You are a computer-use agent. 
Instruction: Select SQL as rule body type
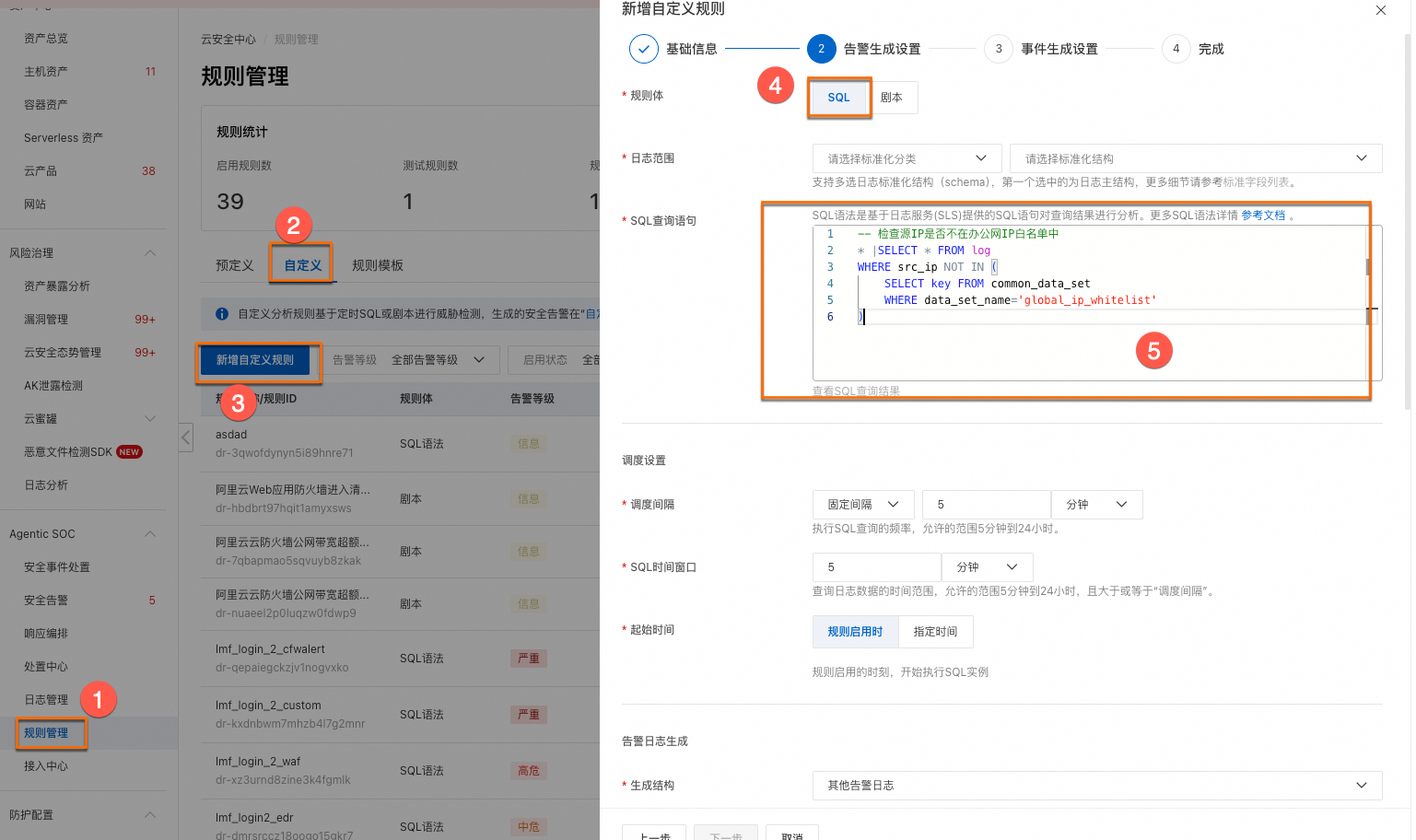coord(839,98)
